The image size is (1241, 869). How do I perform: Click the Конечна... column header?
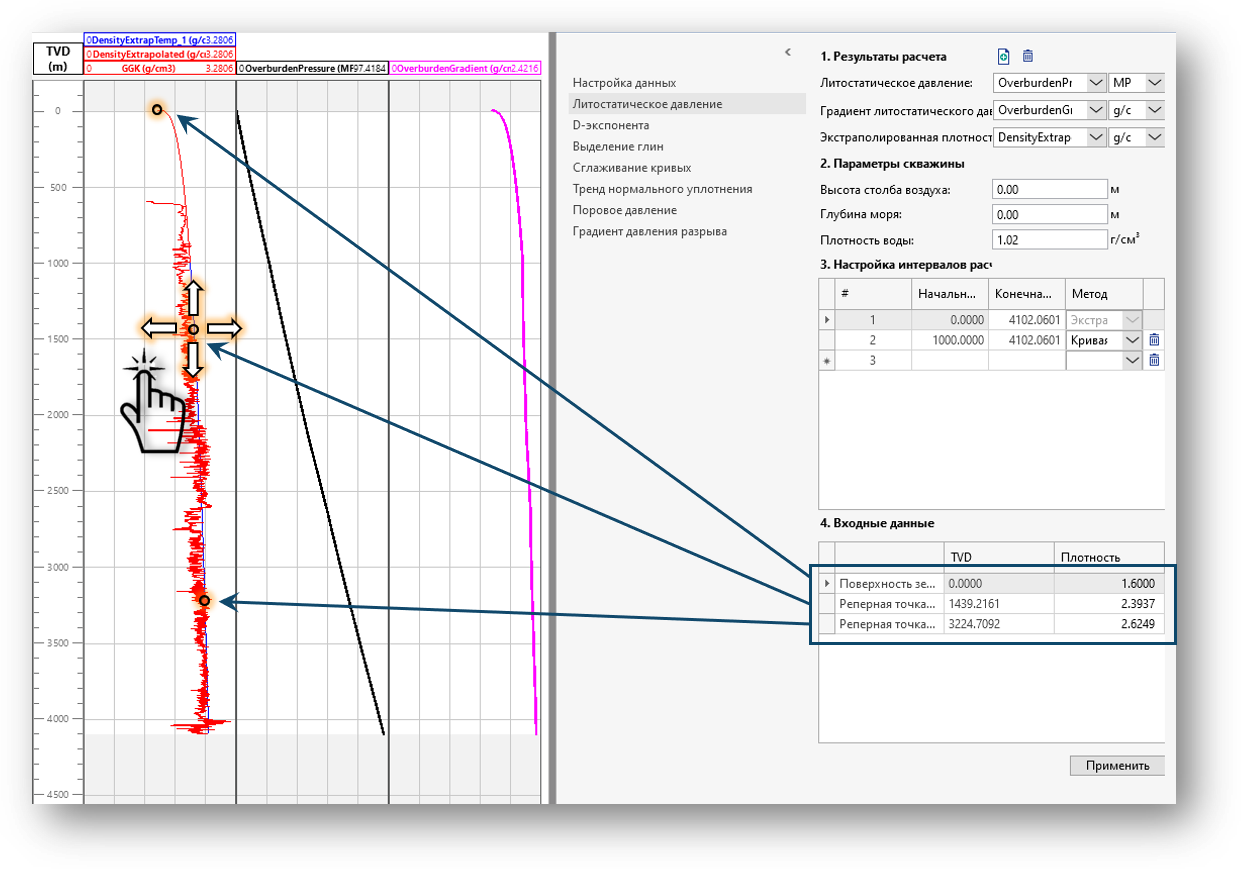[1027, 294]
